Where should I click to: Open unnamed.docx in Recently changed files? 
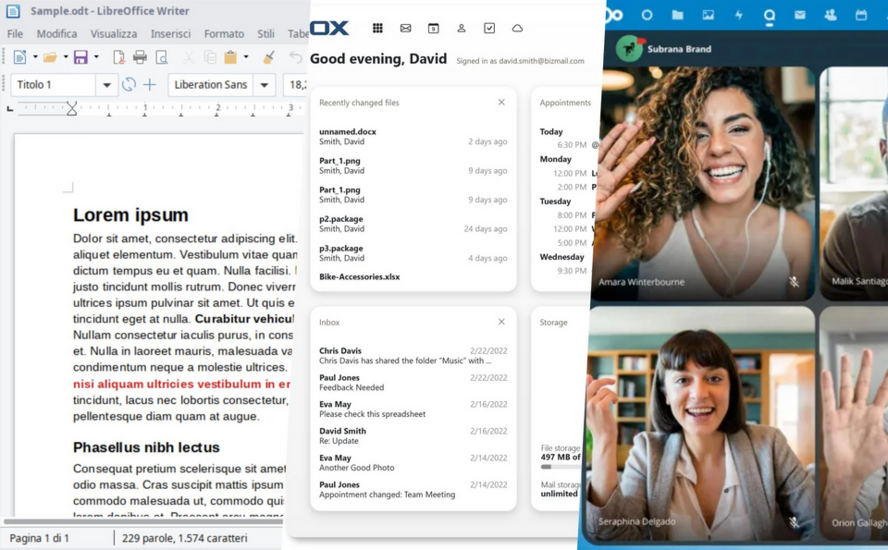tap(348, 132)
